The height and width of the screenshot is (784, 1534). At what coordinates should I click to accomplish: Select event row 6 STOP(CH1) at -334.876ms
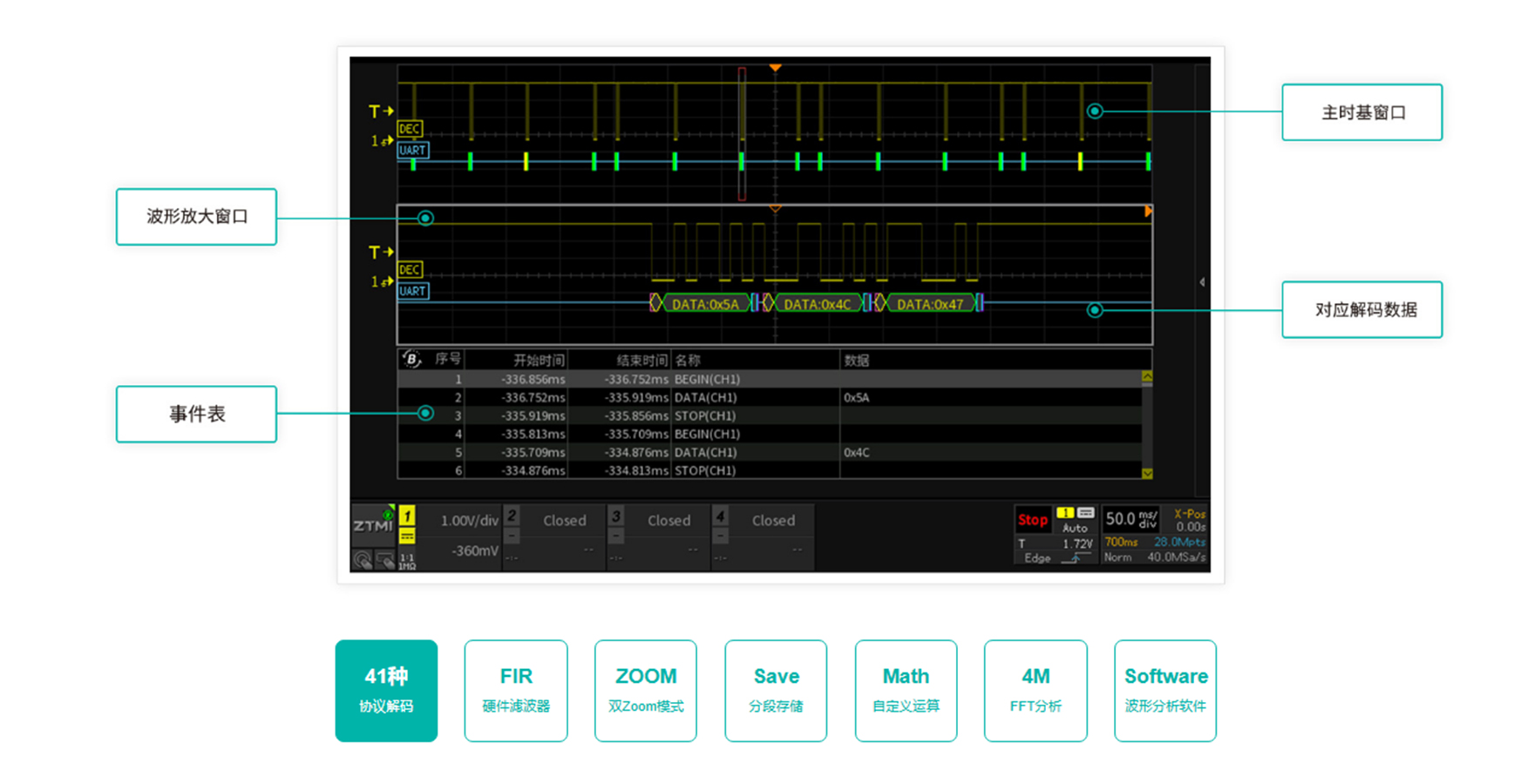pyautogui.click(x=770, y=470)
